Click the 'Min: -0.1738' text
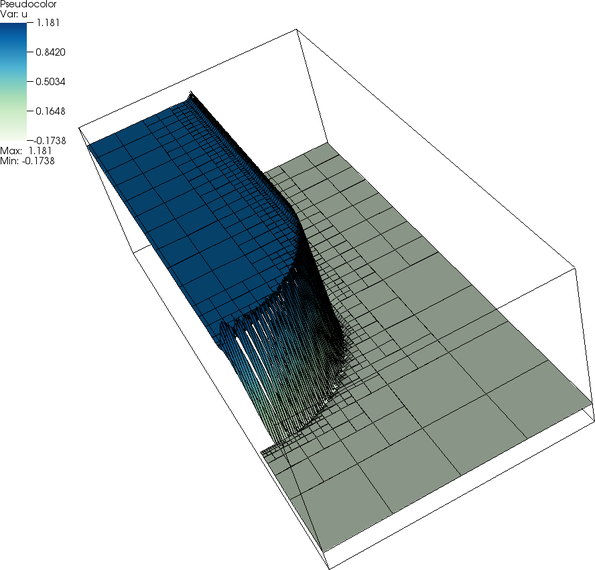Image resolution: width=595 pixels, height=570 pixels. pos(27,161)
